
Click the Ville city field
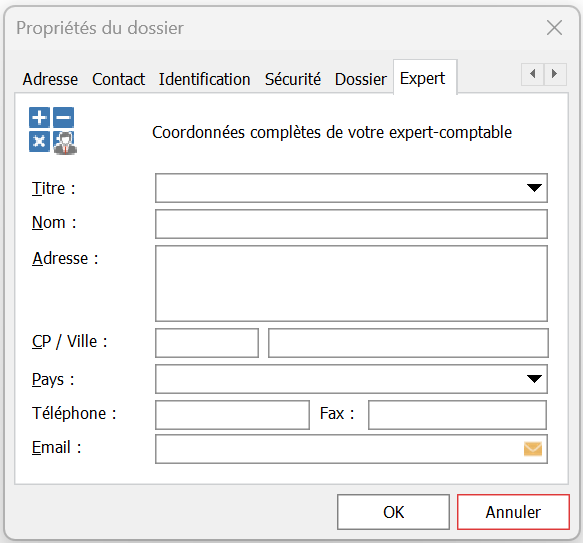click(x=408, y=343)
